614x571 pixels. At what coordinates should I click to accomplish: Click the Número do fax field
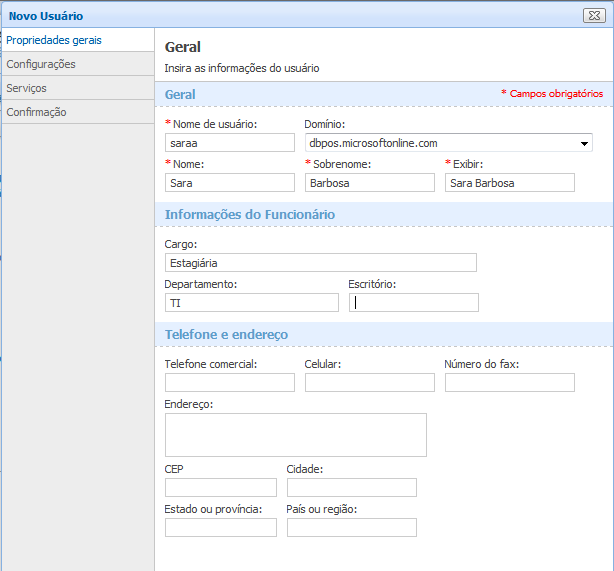tap(509, 382)
